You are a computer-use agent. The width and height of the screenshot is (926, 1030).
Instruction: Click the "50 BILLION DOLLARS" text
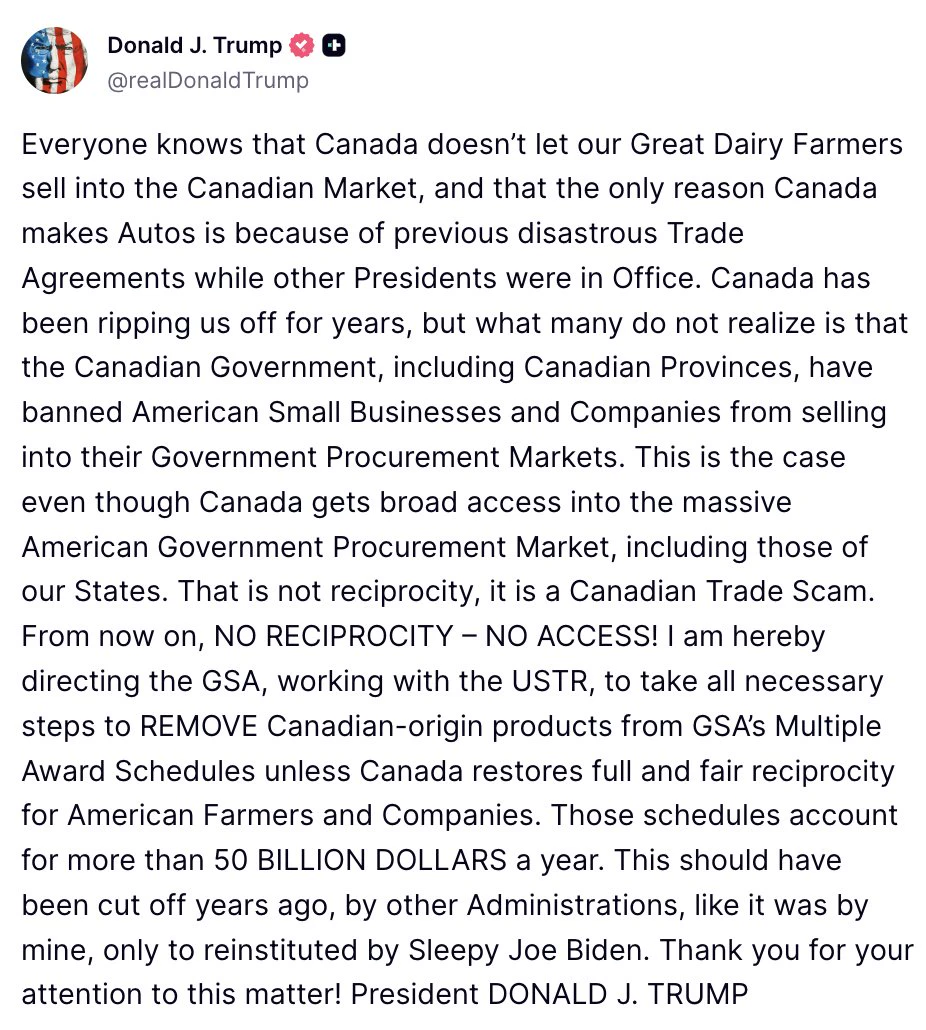[x=361, y=861]
